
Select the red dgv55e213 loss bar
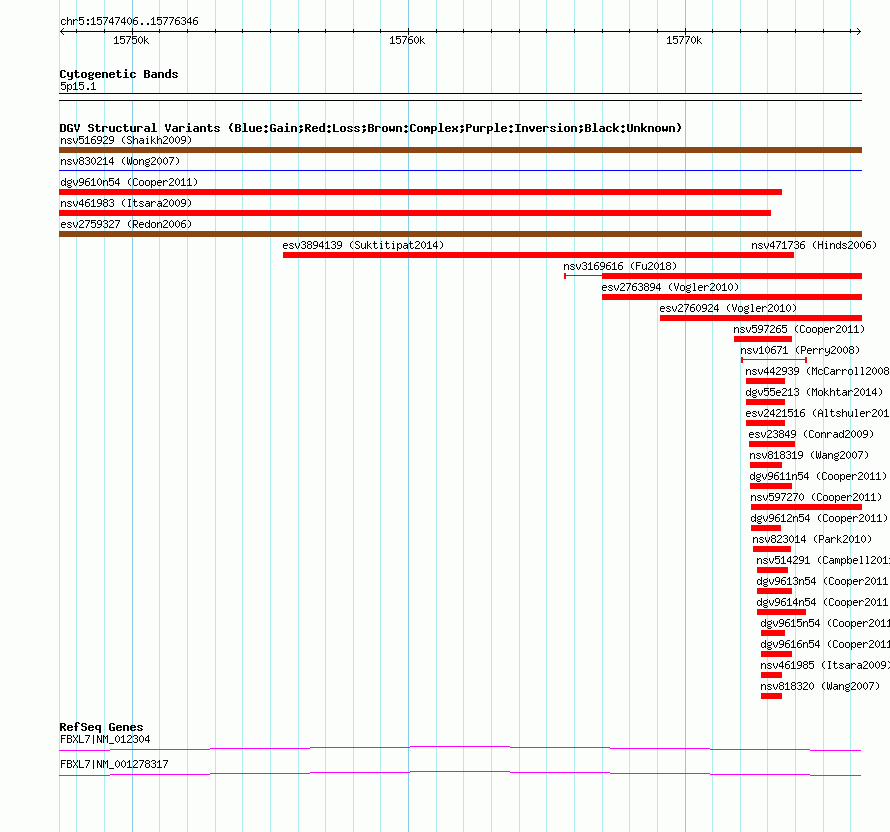coord(765,402)
